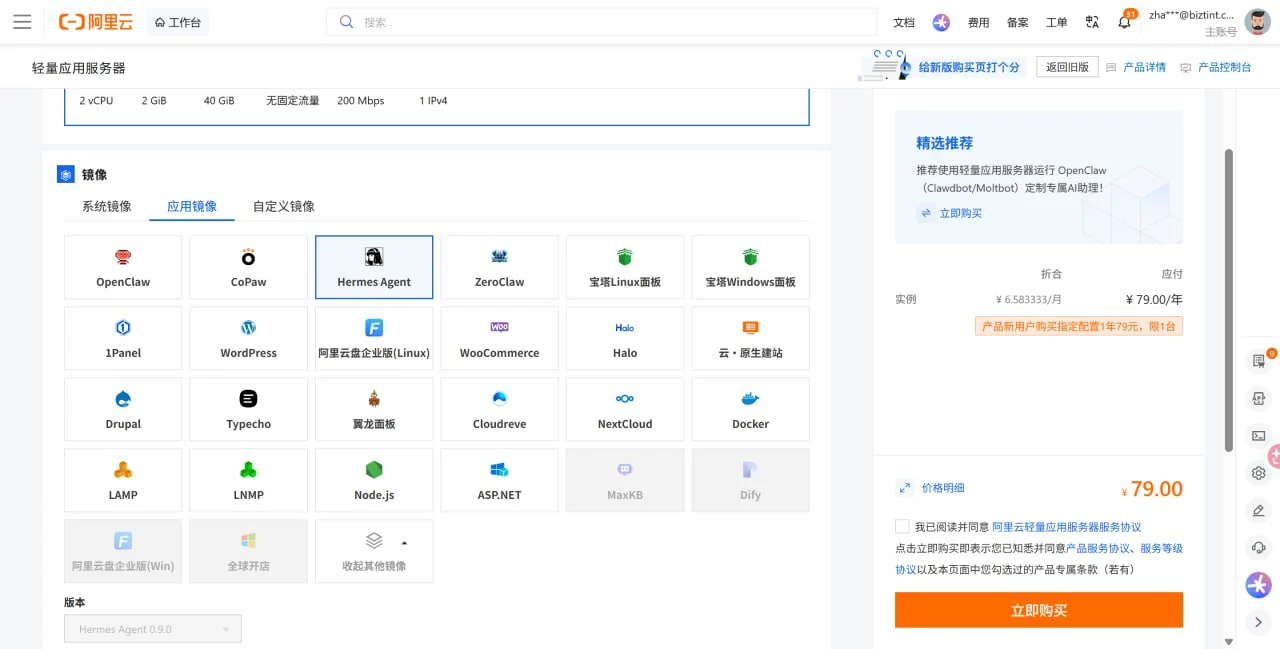Switch to 应用镜像 tab

pos(192,206)
